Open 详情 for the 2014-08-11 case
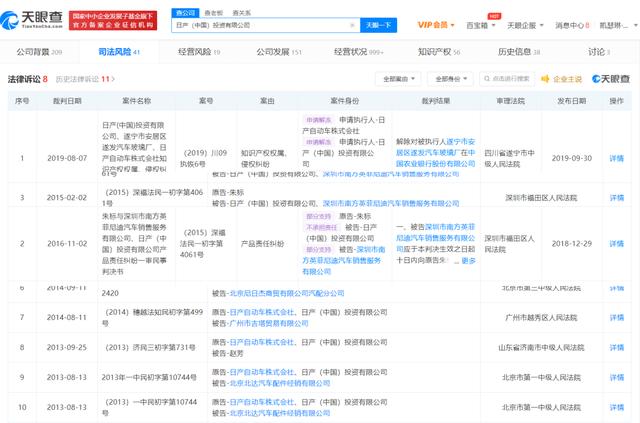The height and width of the screenshot is (423, 640). click(616, 317)
